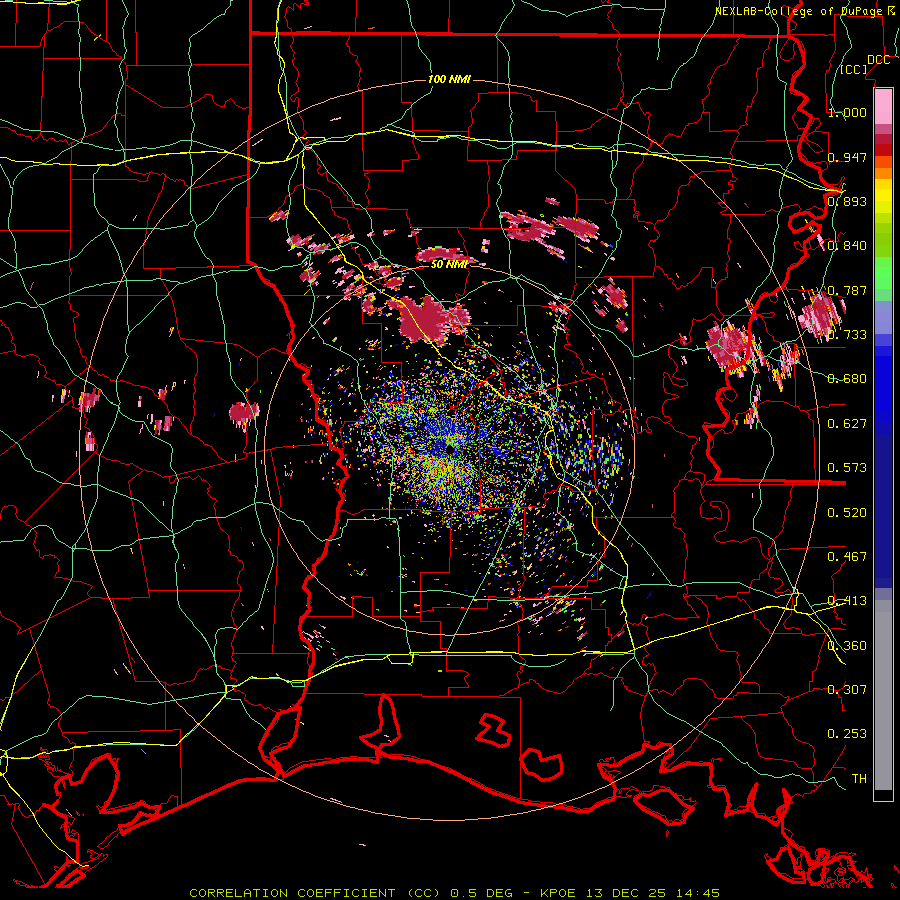Viewport: 900px width, 900px height.
Task: Click the 0.787 scale value
Action: (x=847, y=290)
